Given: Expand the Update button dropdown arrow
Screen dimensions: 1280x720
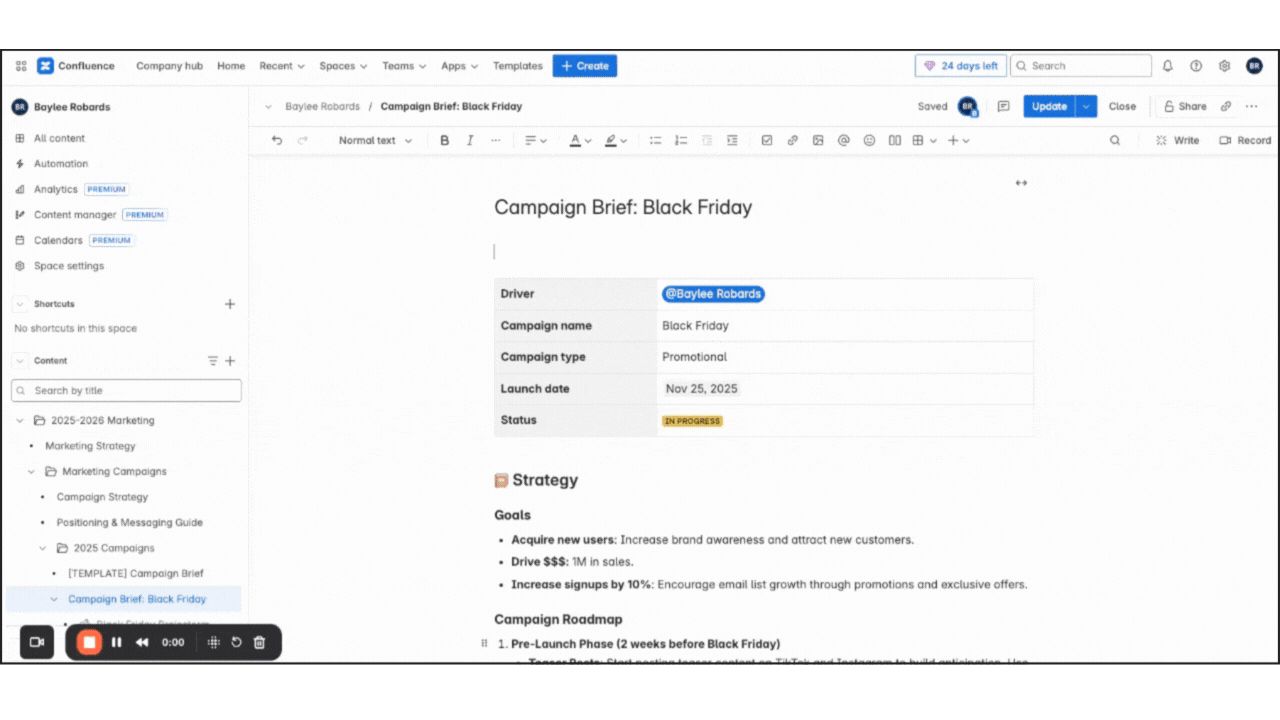Looking at the screenshot, I should coord(1086,106).
